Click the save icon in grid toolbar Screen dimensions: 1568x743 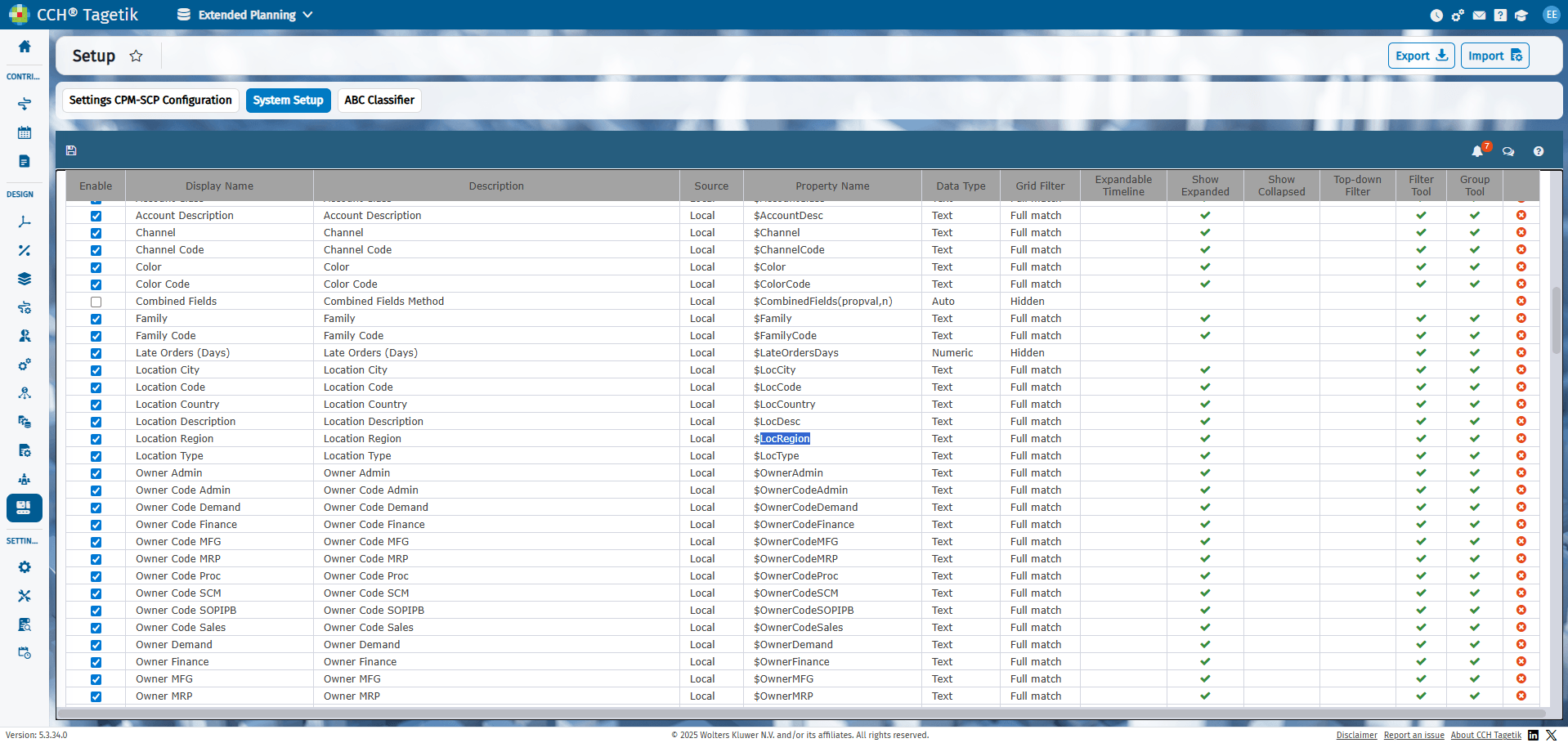71,150
